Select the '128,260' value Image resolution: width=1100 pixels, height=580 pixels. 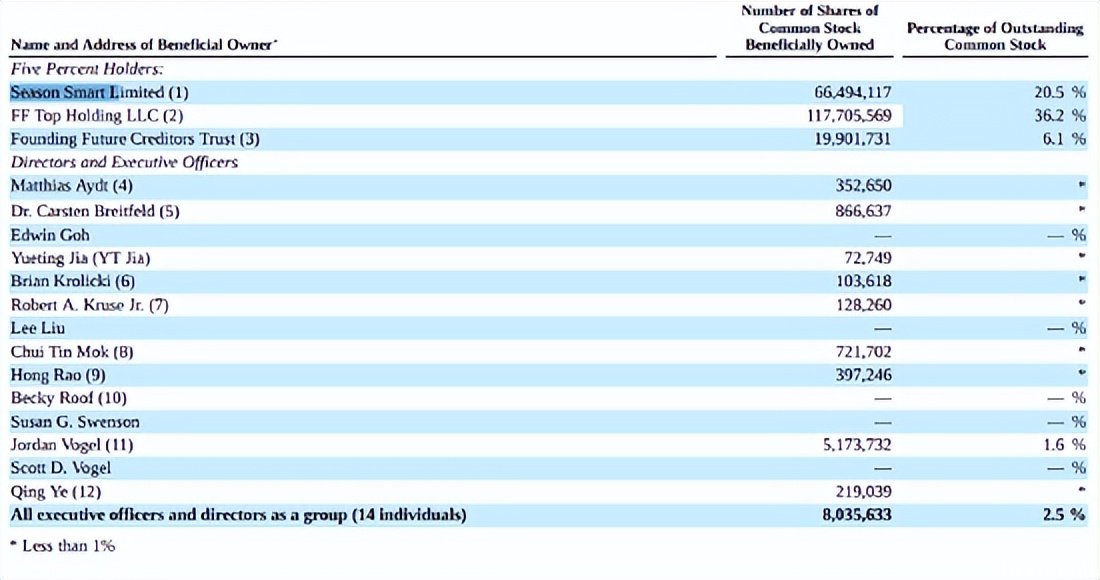864,305
